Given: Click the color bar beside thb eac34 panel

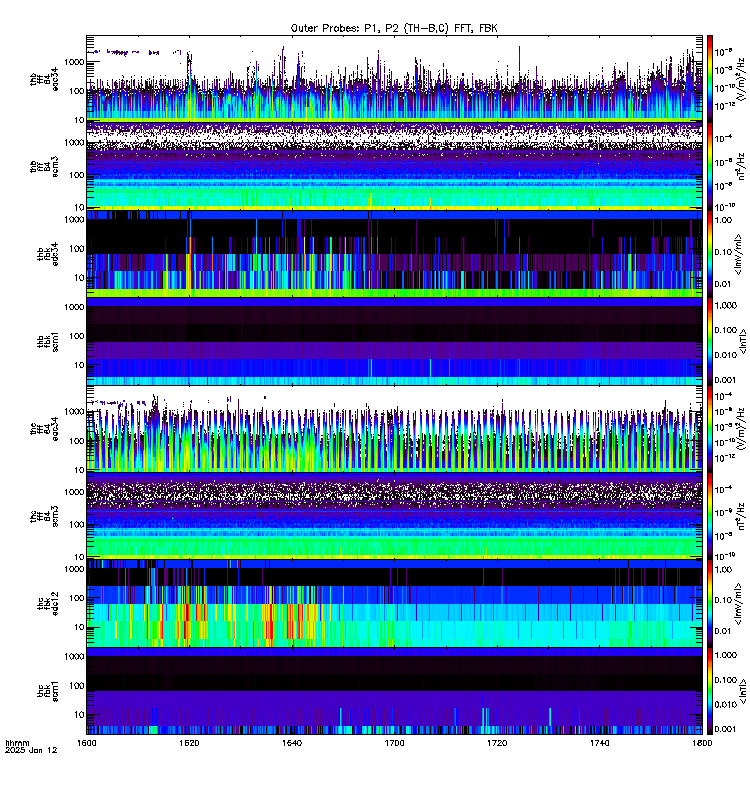Looking at the screenshot, I should click(x=710, y=78).
